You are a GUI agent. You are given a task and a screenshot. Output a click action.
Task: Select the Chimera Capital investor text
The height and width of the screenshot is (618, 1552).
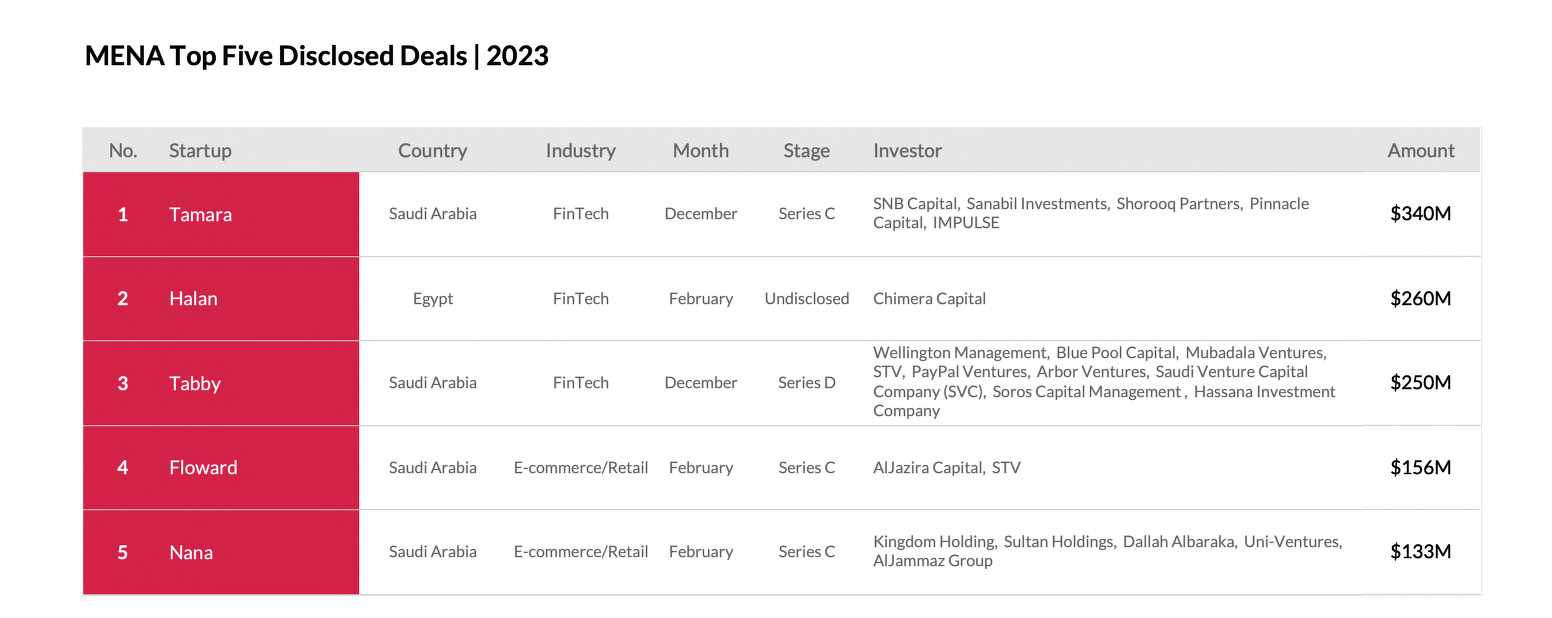(929, 299)
